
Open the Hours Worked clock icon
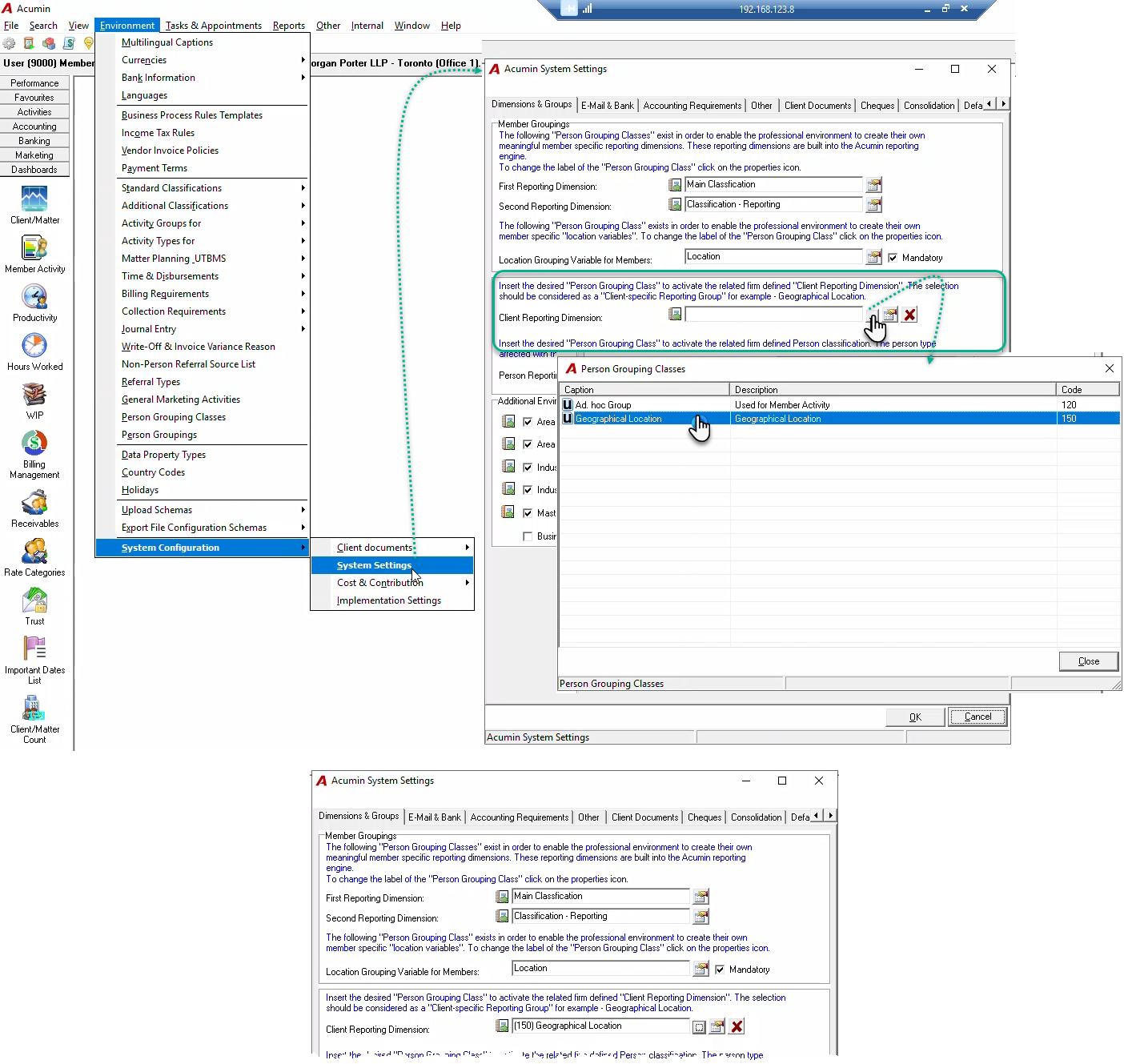click(x=34, y=345)
